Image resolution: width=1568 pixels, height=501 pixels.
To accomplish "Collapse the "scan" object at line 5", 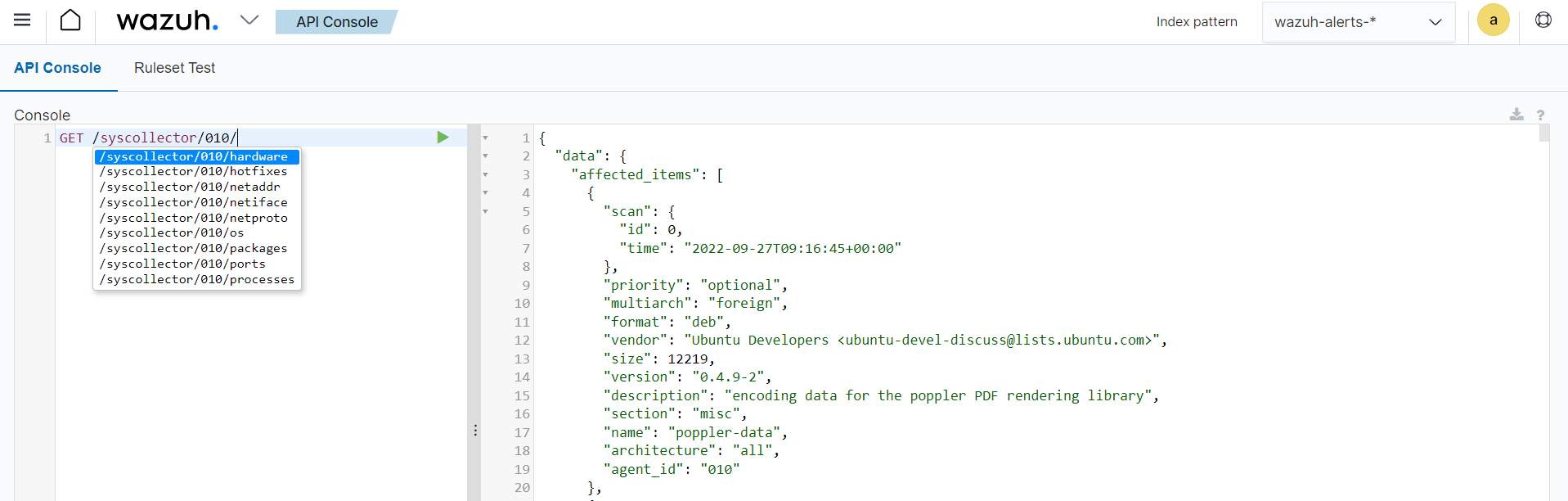I will click(x=485, y=211).
